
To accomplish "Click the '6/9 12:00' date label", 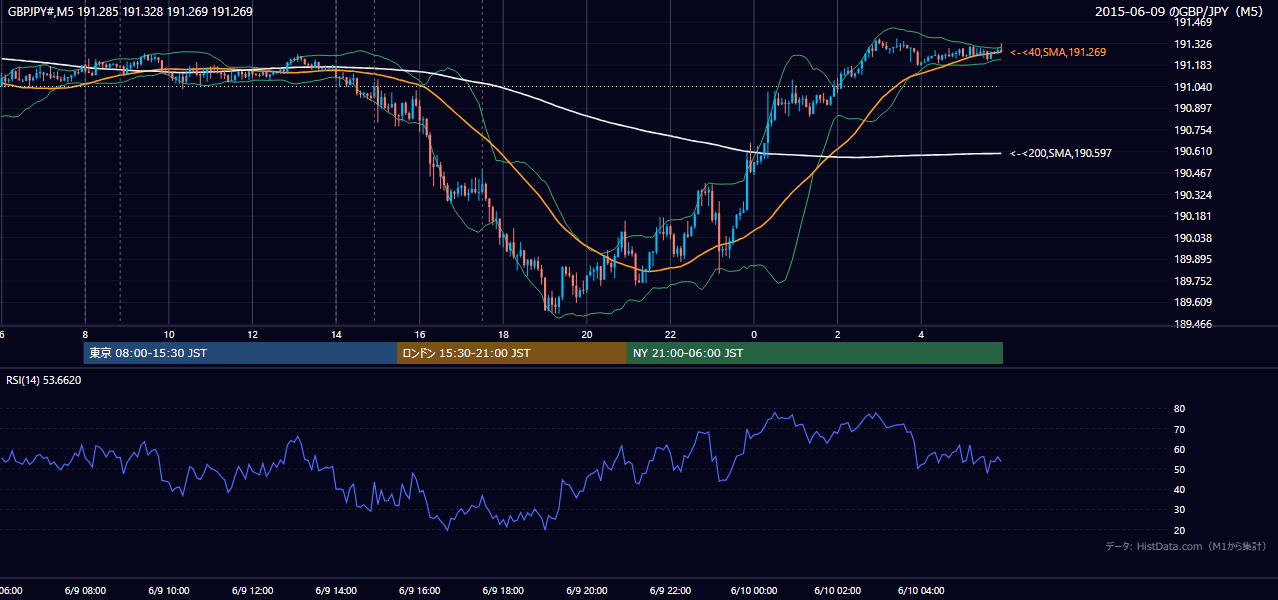I will pyautogui.click(x=252, y=590).
